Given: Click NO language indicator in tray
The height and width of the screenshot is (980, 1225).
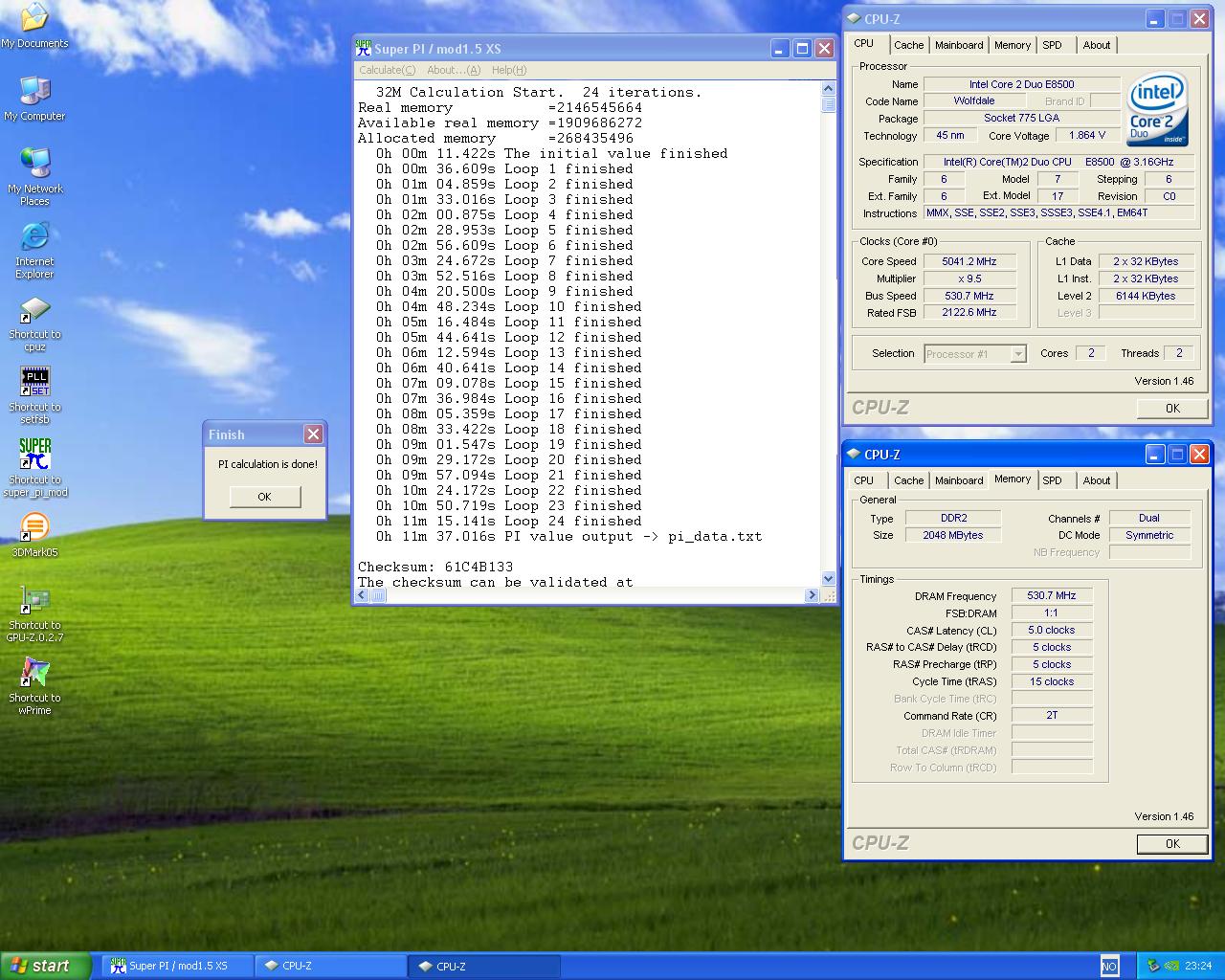Looking at the screenshot, I should [1109, 966].
